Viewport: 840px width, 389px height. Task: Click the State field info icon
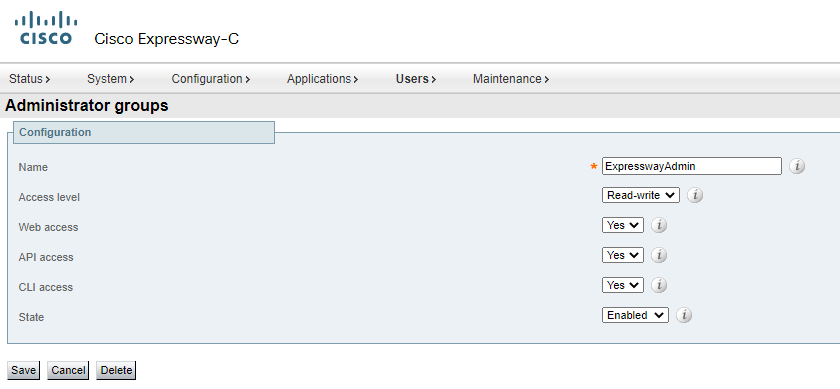684,316
